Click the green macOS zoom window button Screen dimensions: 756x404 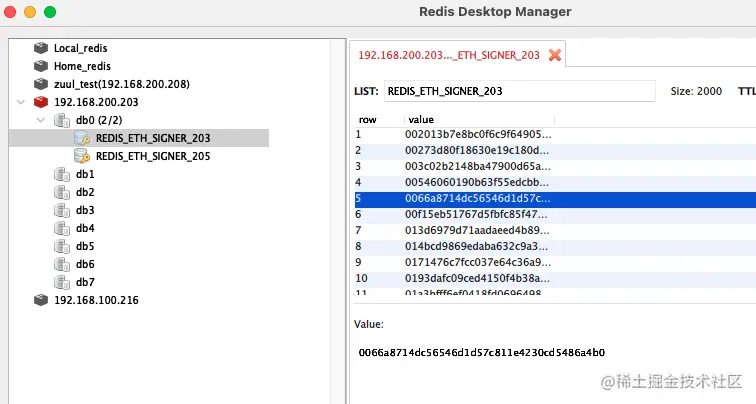[x=50, y=12]
